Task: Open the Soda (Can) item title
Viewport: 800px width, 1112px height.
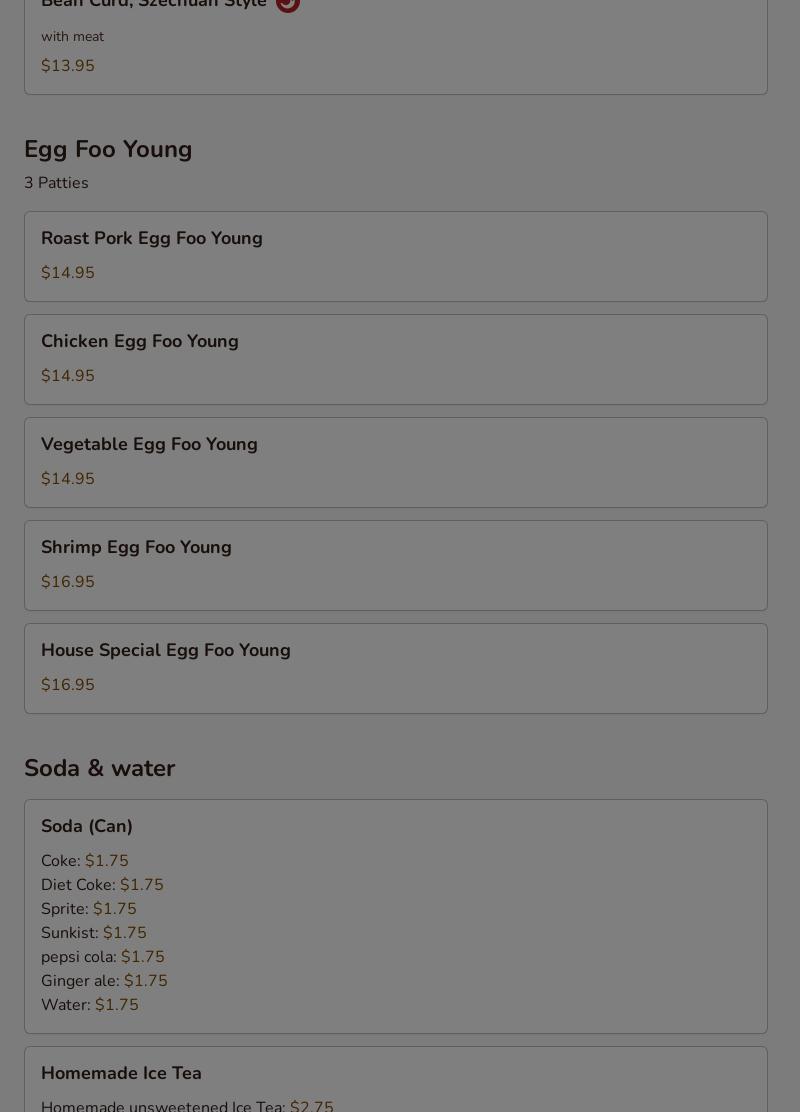Action: coord(87,827)
